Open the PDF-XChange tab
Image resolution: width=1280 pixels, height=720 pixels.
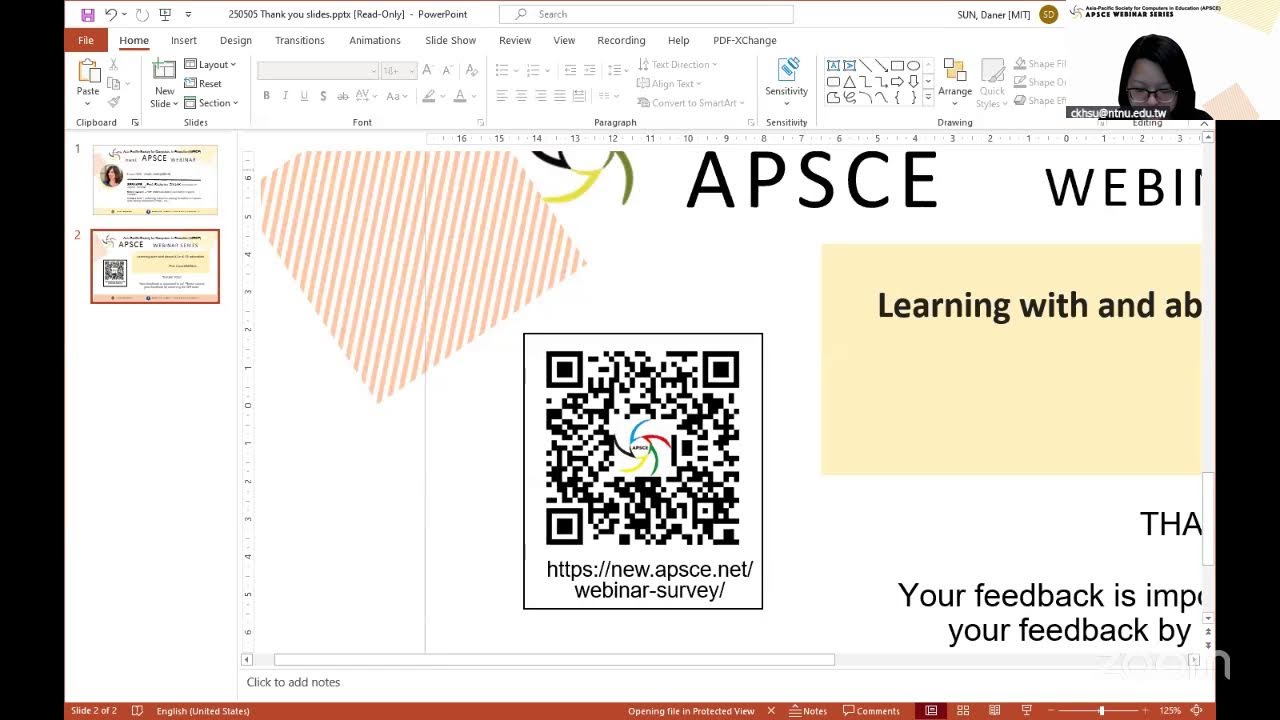click(x=745, y=40)
